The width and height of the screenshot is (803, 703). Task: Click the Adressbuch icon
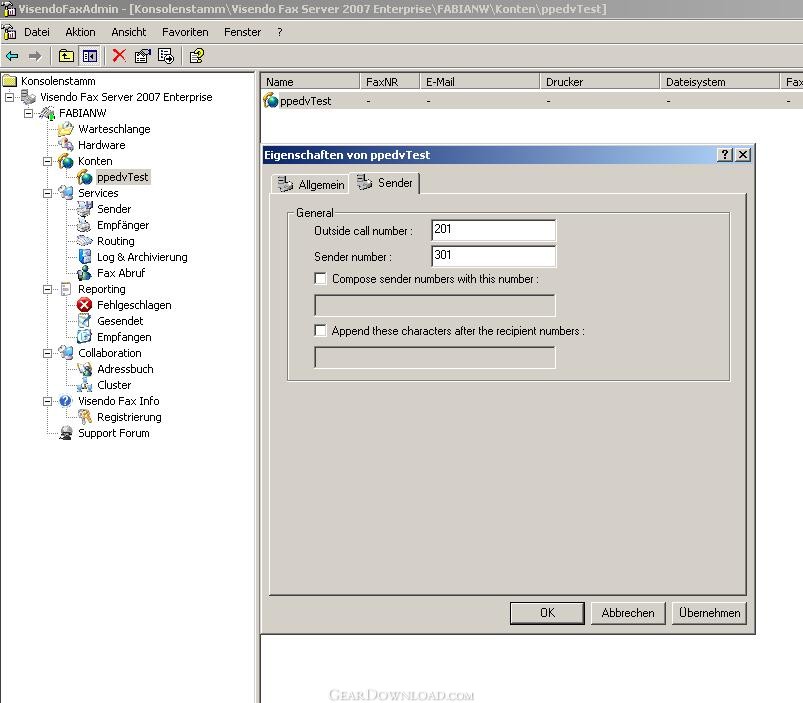[84, 369]
